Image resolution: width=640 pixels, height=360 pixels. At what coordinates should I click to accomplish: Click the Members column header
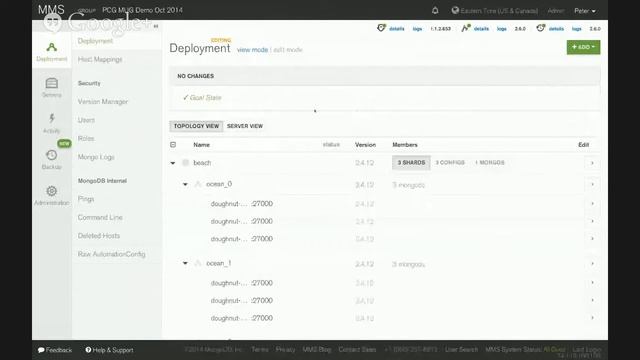click(x=405, y=145)
